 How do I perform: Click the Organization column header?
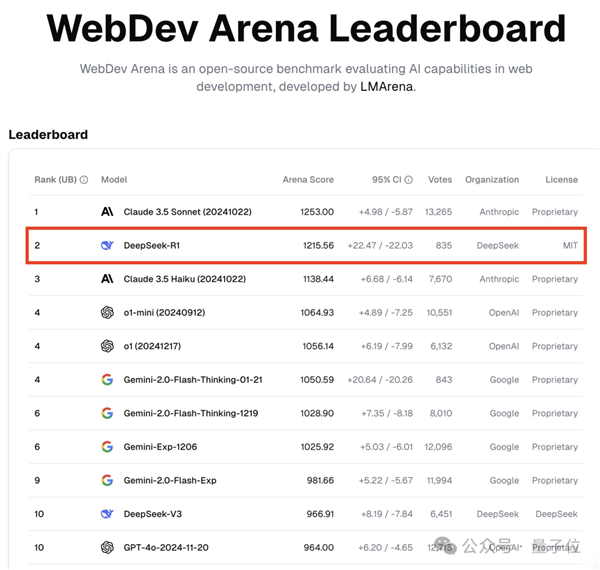(492, 180)
